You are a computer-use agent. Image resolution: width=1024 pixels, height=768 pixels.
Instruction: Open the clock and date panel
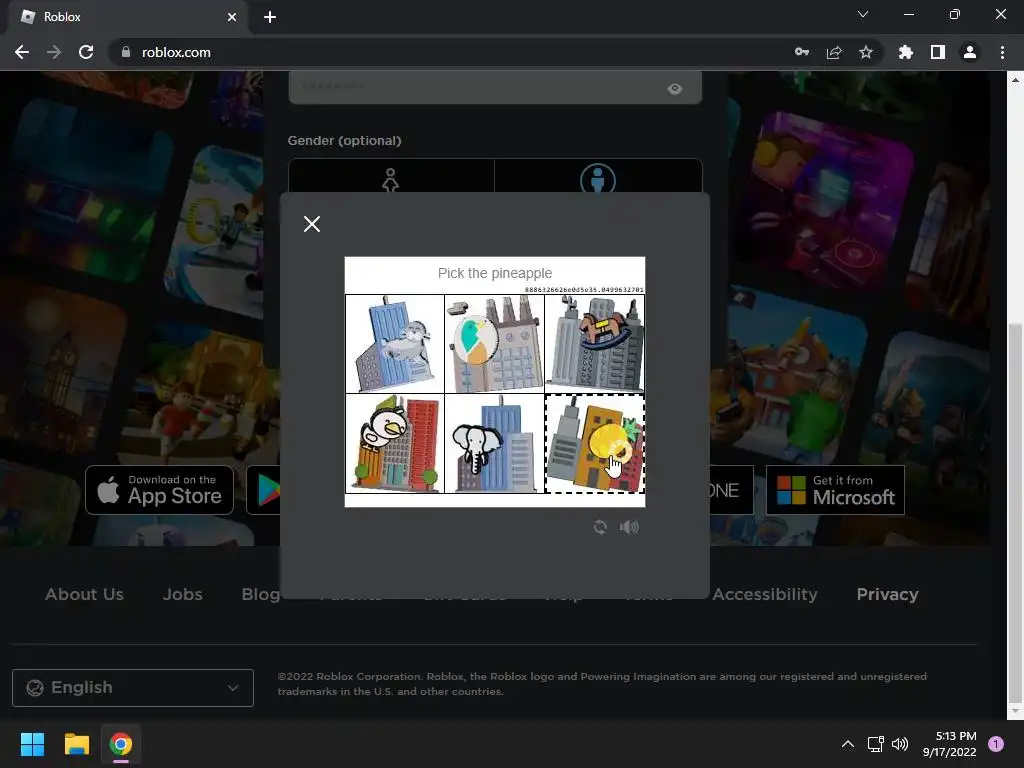(x=950, y=744)
